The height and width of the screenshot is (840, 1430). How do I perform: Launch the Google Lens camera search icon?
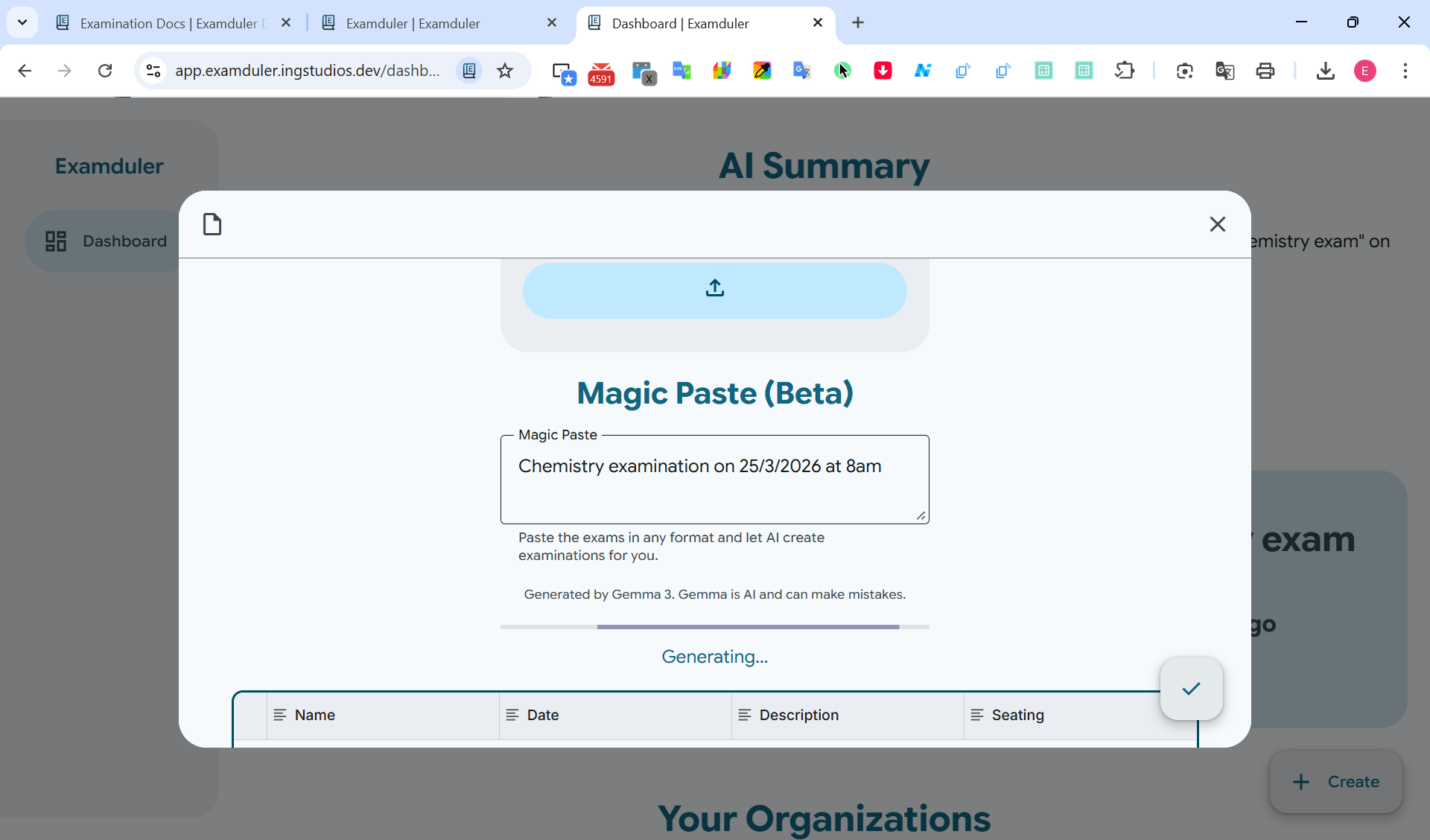(1185, 71)
